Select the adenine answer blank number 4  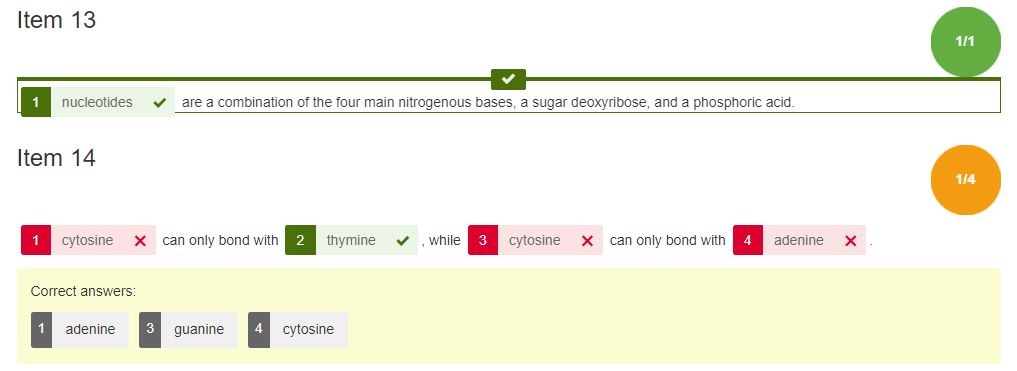pos(799,240)
